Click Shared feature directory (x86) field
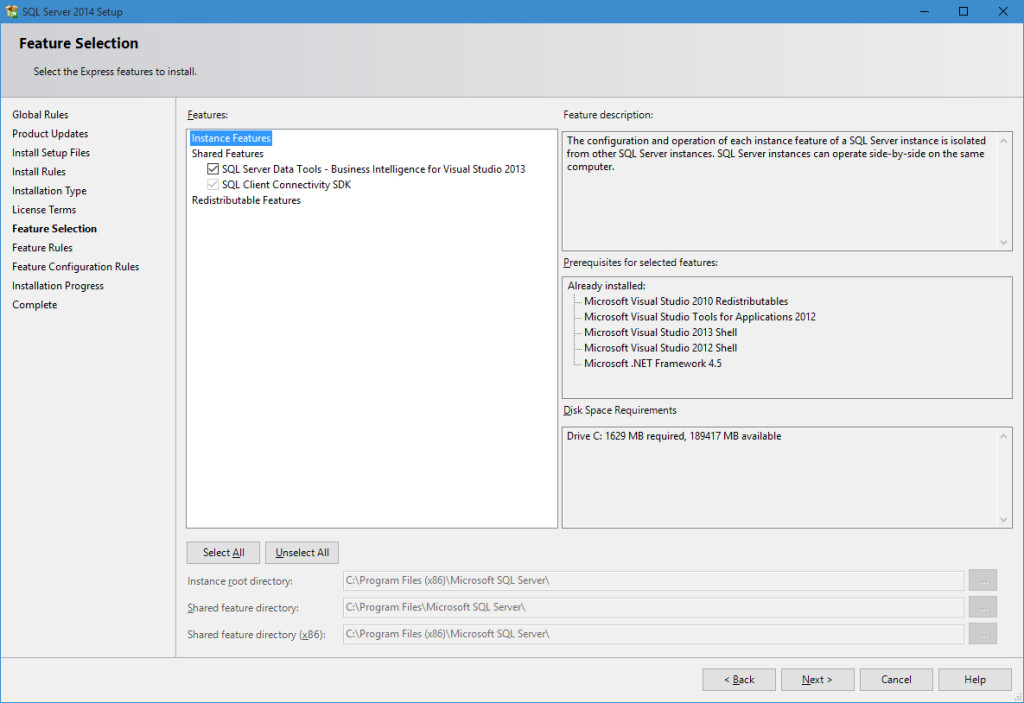This screenshot has width=1024, height=703. point(653,634)
